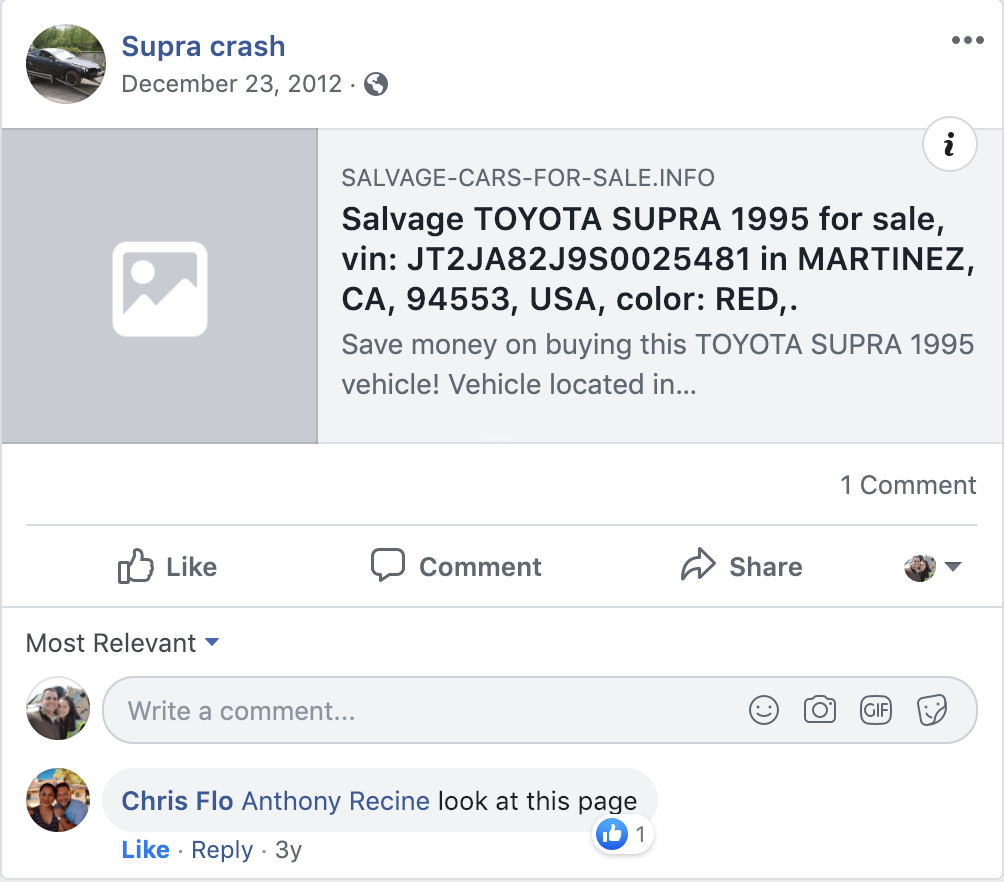Open the December 23, 2012 timestamp
1004x882 pixels.
click(x=232, y=84)
